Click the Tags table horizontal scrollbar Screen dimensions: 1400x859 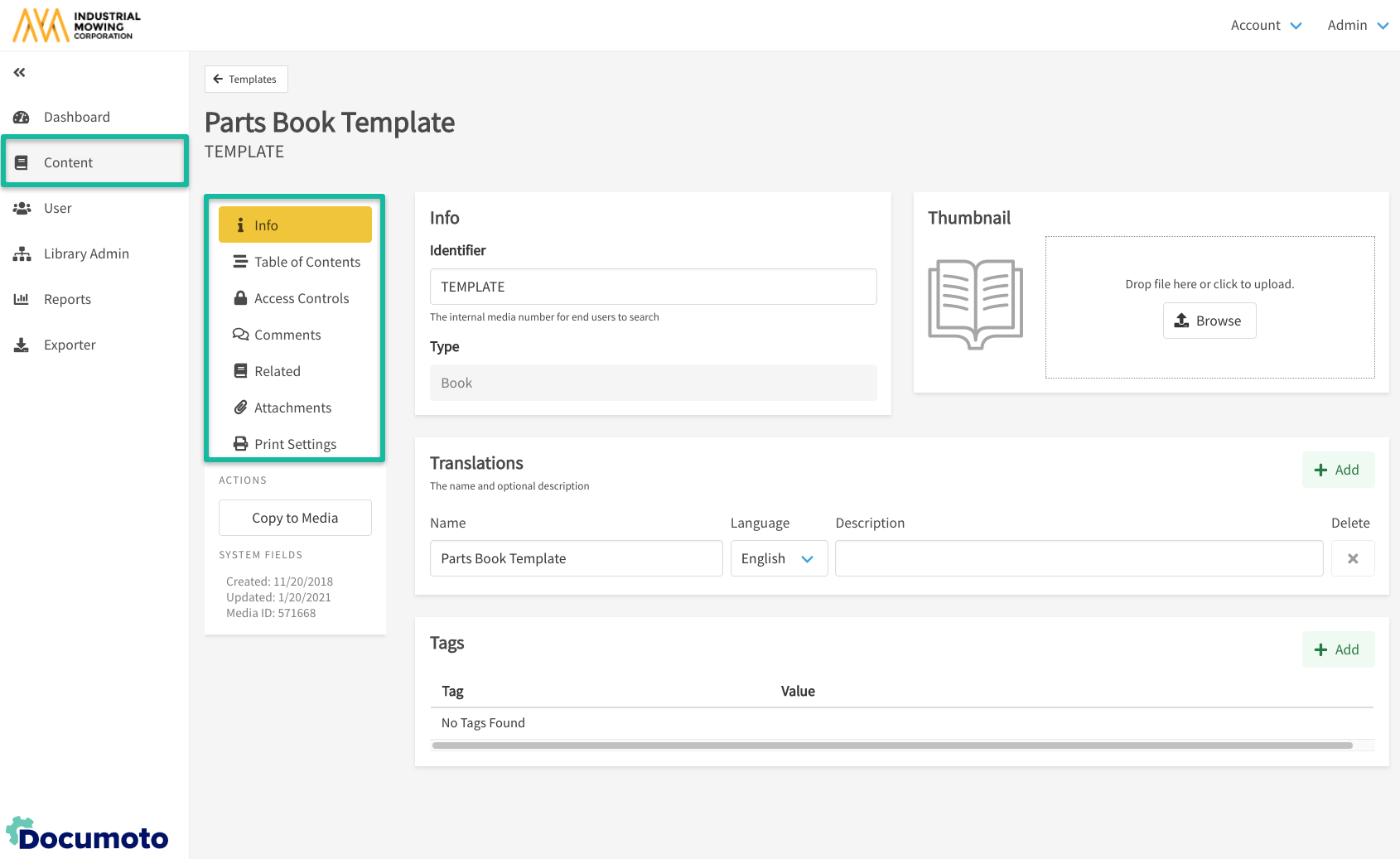(x=891, y=746)
